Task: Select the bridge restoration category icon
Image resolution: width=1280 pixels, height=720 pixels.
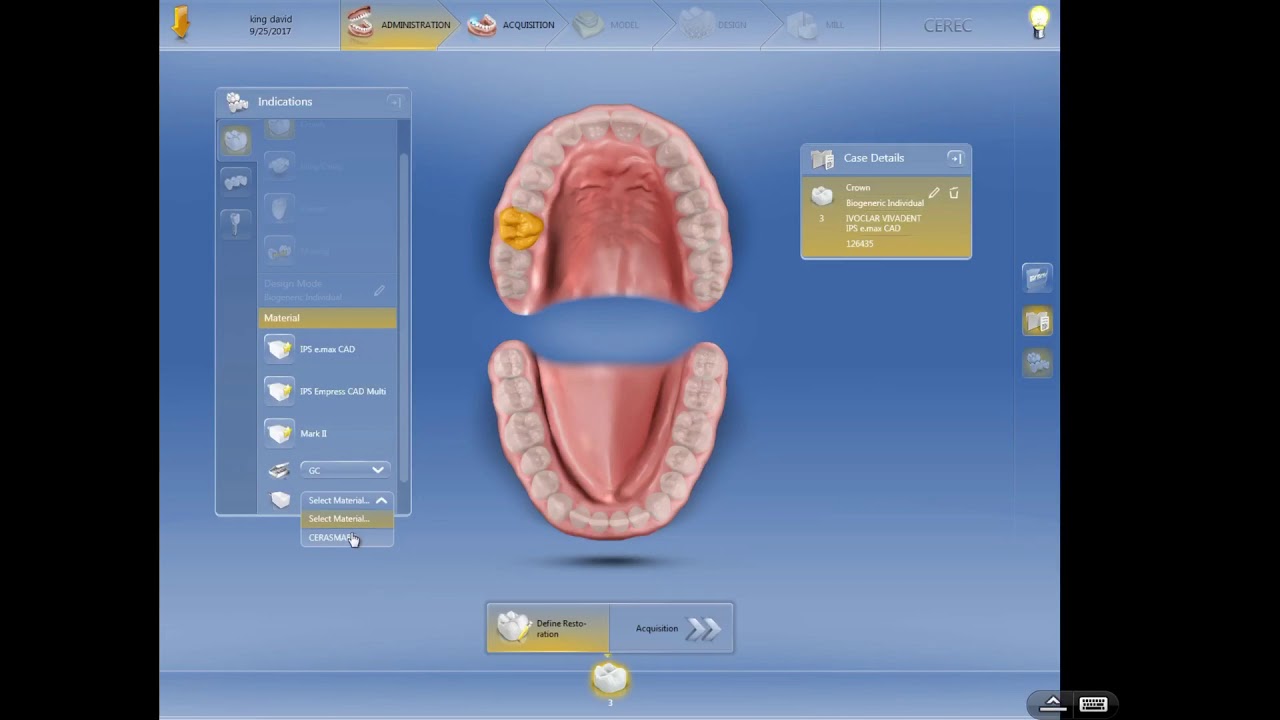Action: [236, 181]
